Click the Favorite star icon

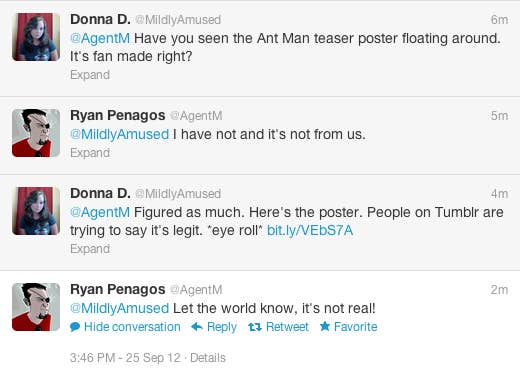coord(325,326)
